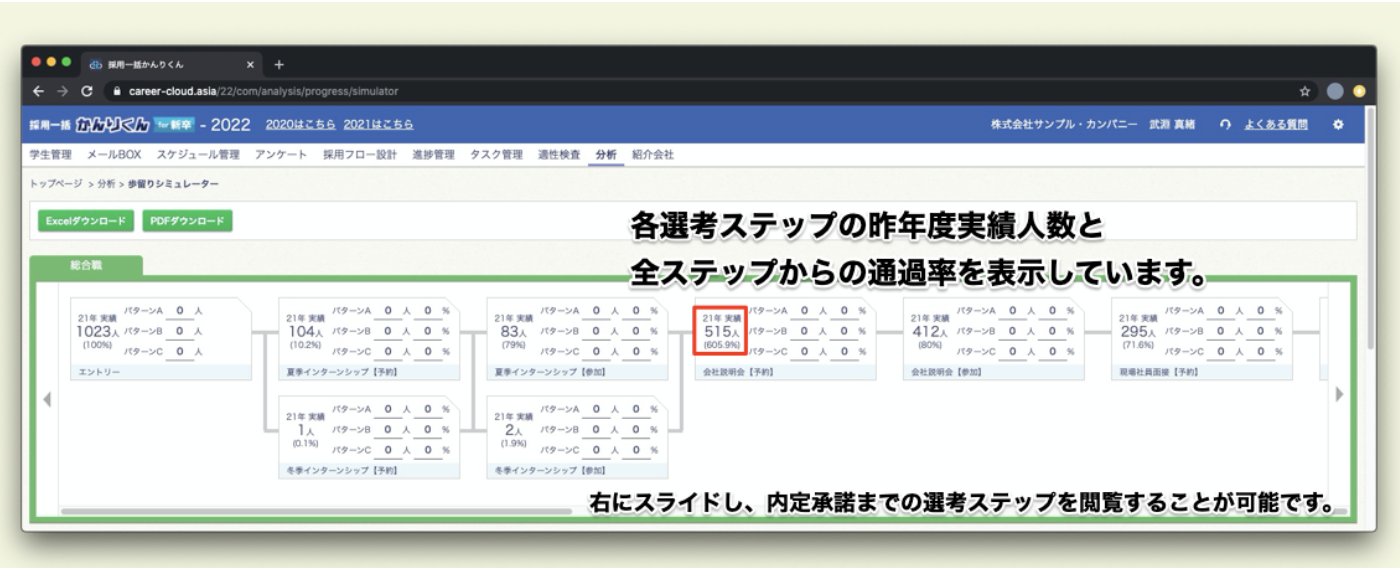
Task: Click the 412人 value in 会社説明会【参加】
Action: [x=928, y=331]
